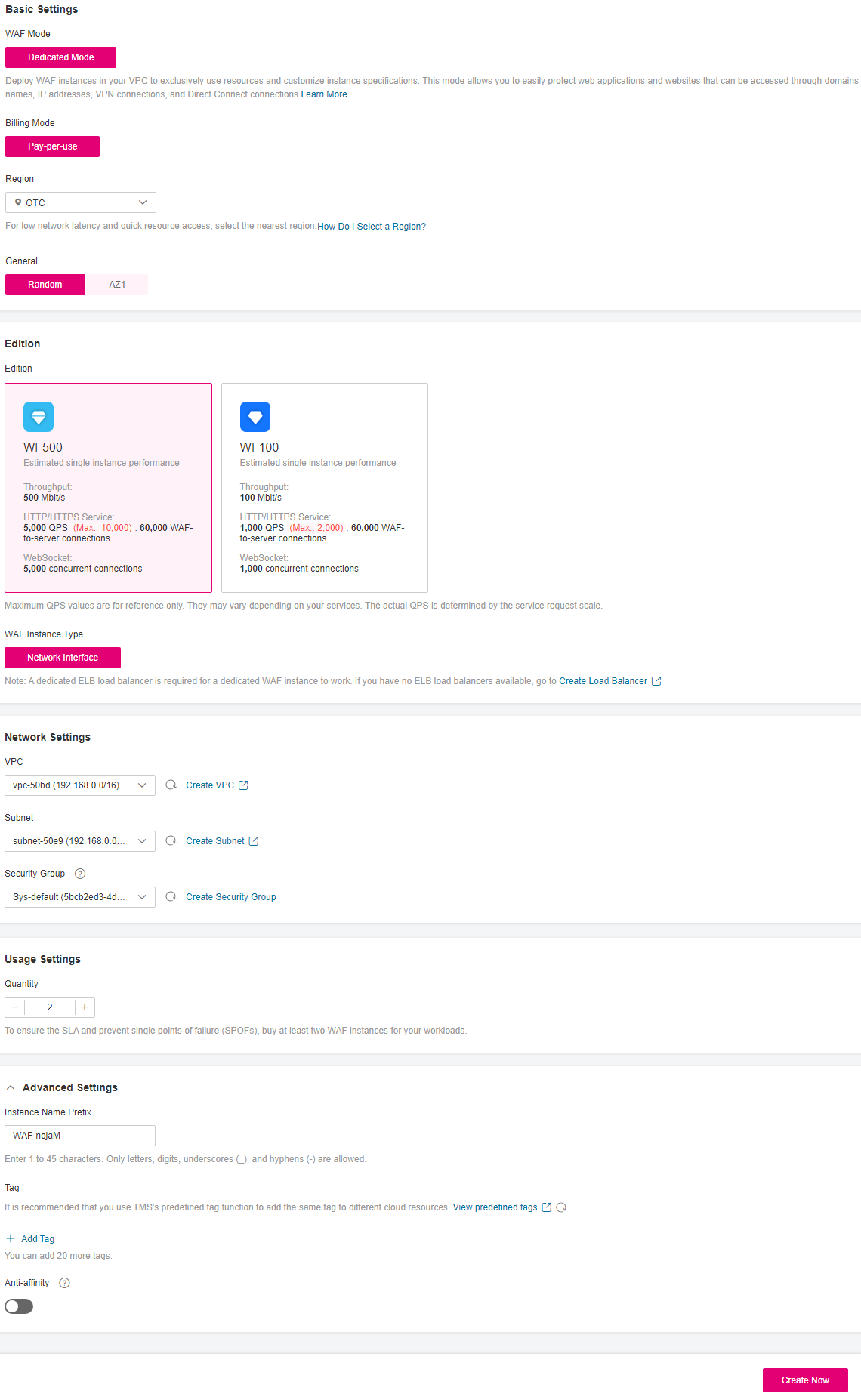Click the location pin icon in Region box
This screenshot has height=1400, width=861.
(18, 202)
